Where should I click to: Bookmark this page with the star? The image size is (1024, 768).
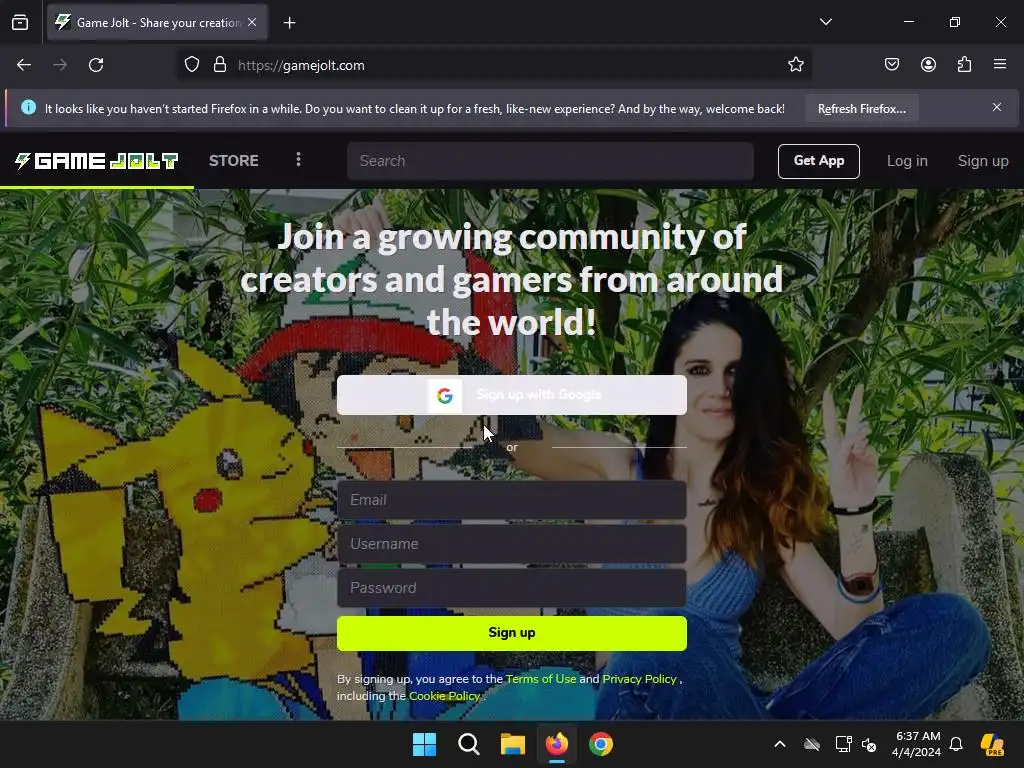[x=795, y=65]
